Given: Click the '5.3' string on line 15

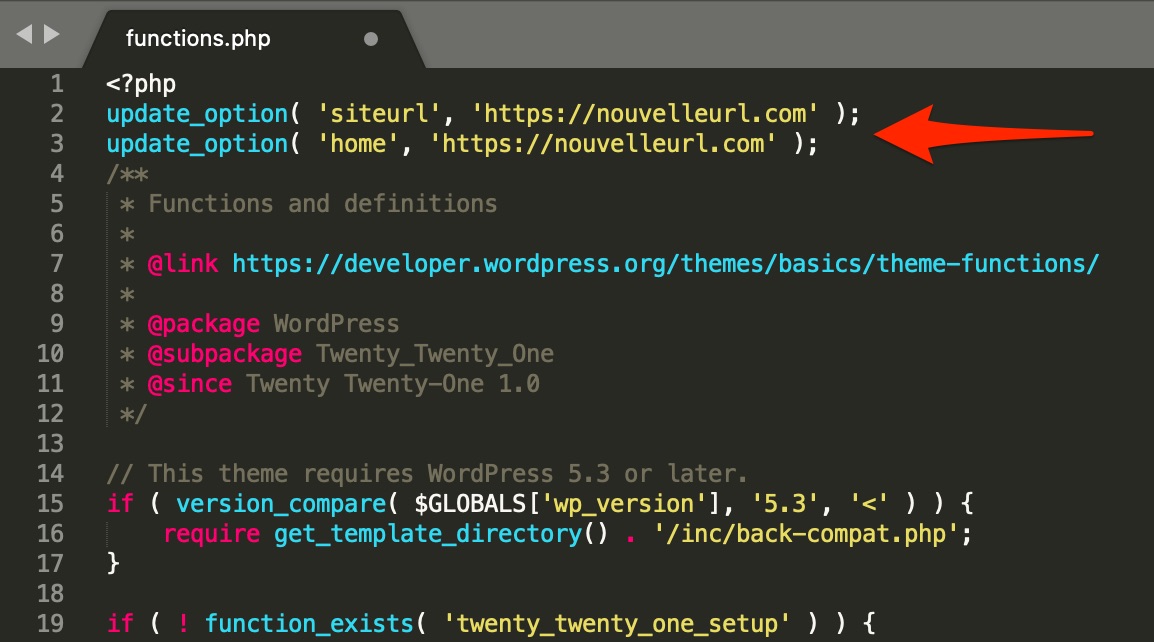Looking at the screenshot, I should tap(785, 504).
